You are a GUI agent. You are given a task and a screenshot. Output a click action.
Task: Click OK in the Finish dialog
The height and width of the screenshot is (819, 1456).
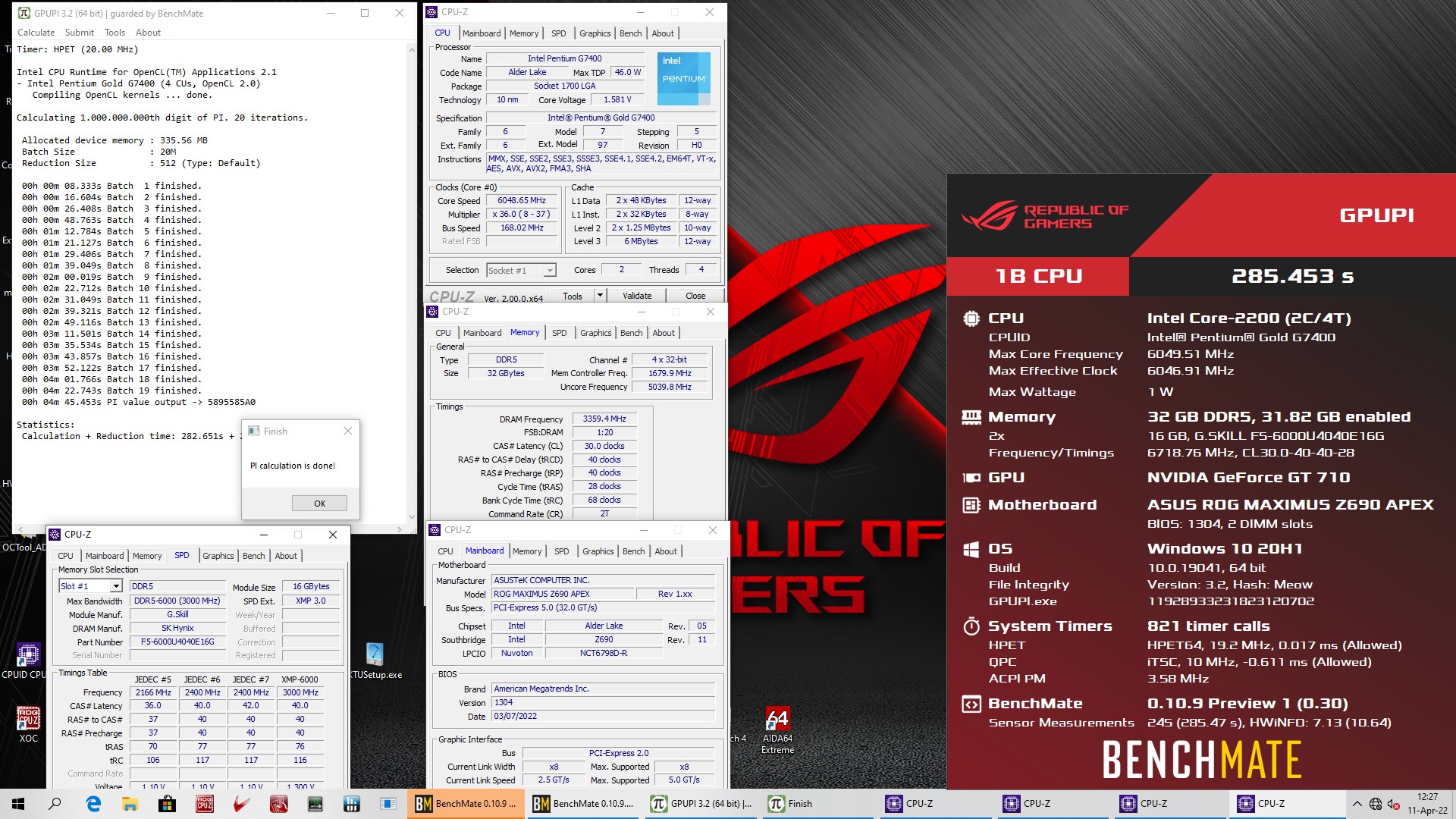(319, 504)
